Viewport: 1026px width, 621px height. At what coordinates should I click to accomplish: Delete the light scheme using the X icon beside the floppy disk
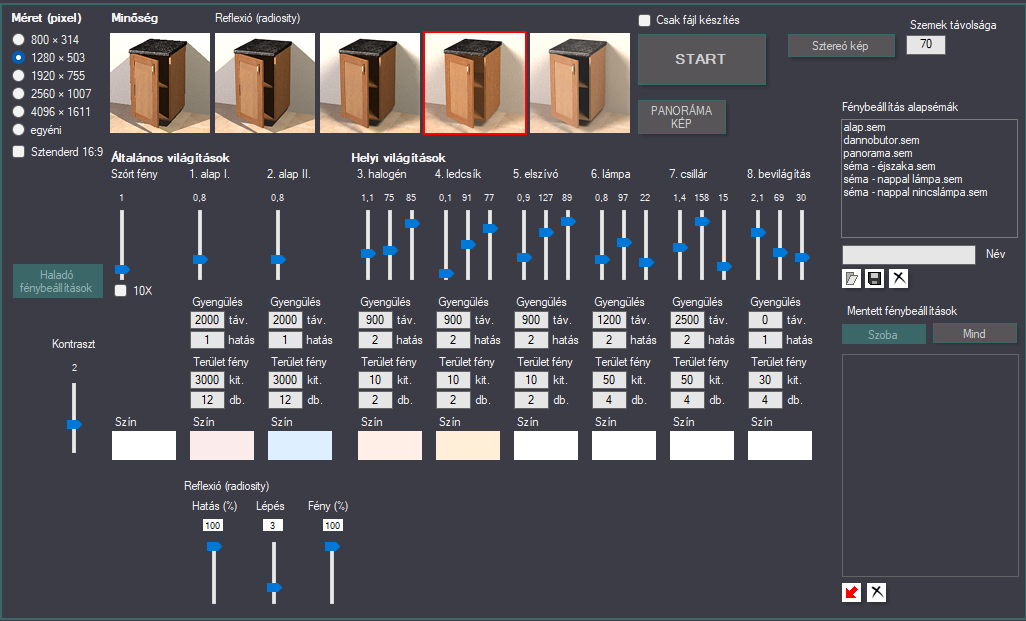[x=899, y=279]
